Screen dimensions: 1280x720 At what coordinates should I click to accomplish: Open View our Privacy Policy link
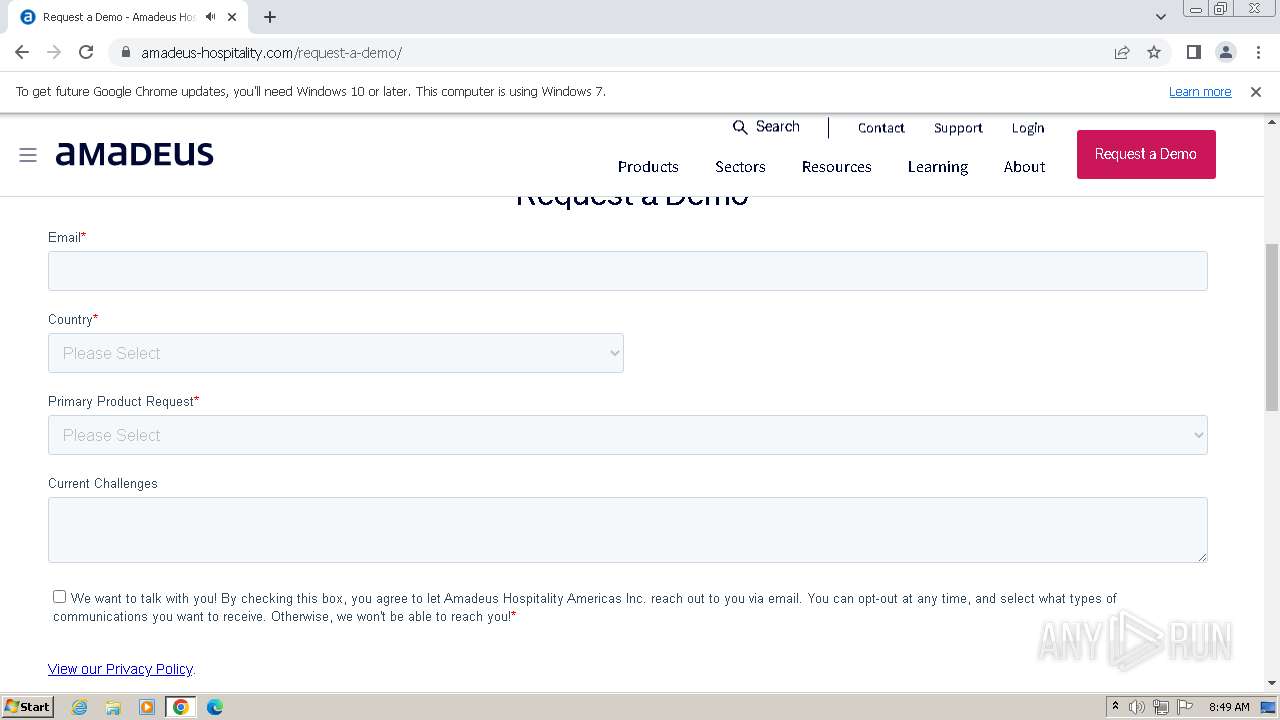(120, 669)
